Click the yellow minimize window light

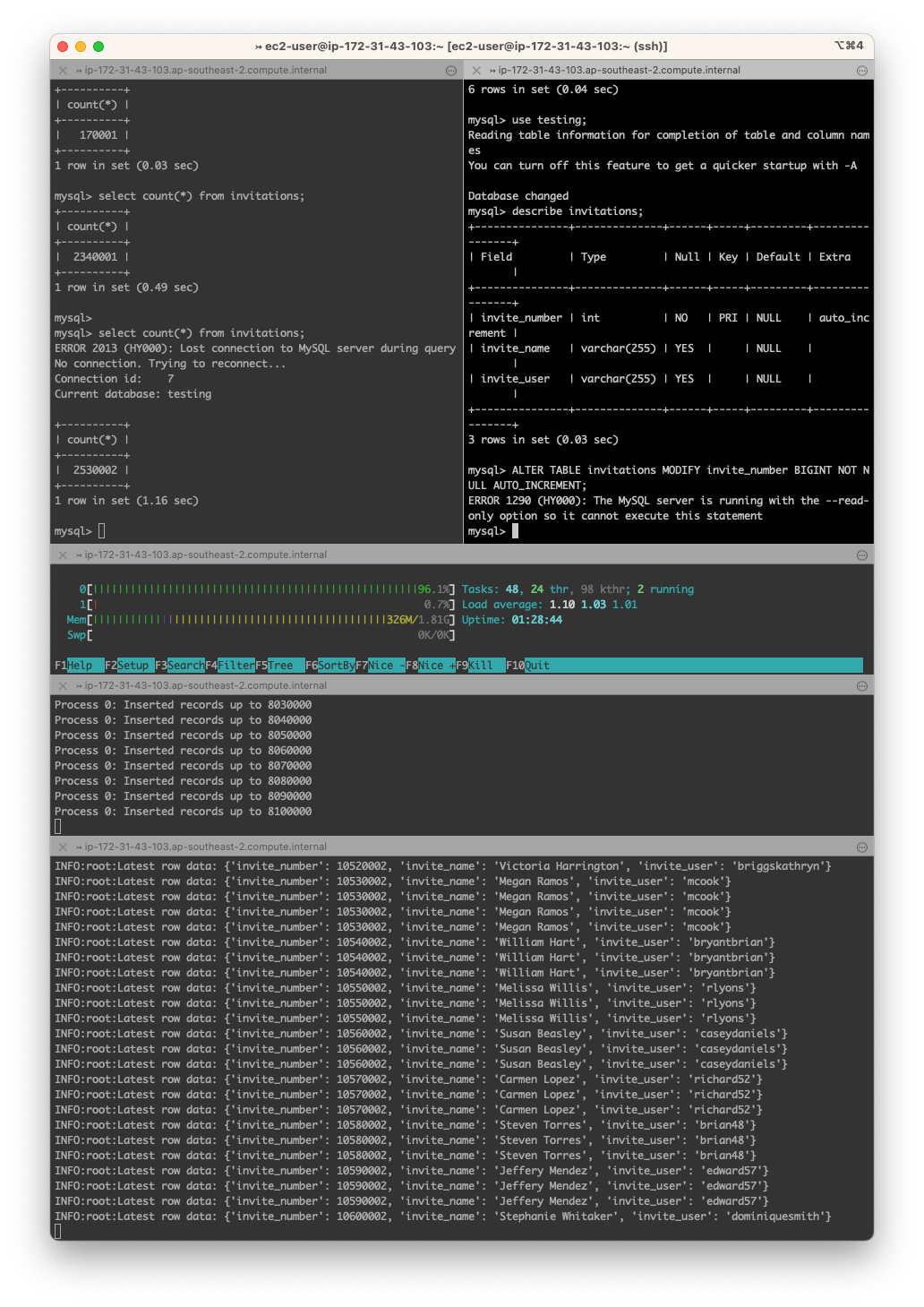pyautogui.click(x=81, y=47)
